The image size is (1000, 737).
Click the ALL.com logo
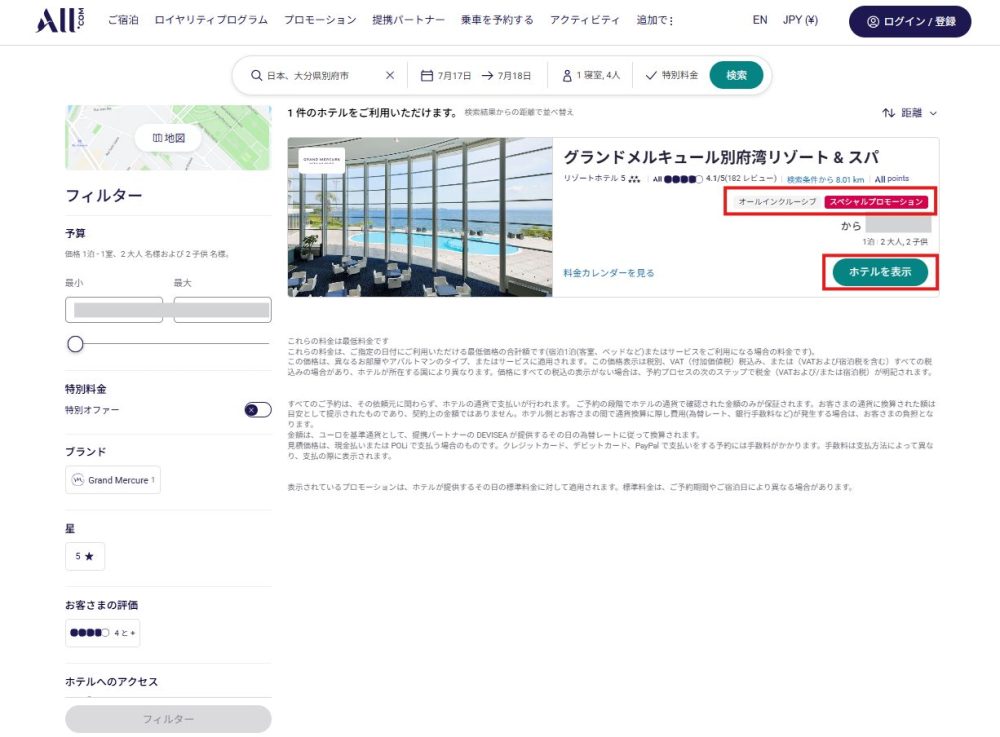(59, 20)
